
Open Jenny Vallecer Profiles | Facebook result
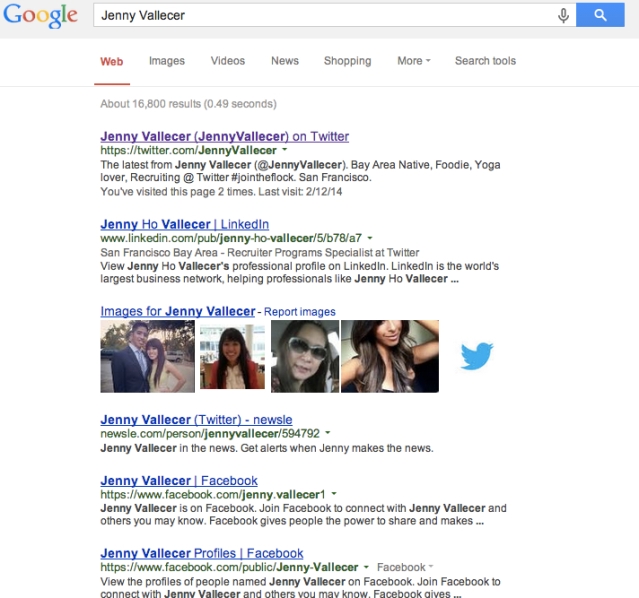[x=202, y=553]
